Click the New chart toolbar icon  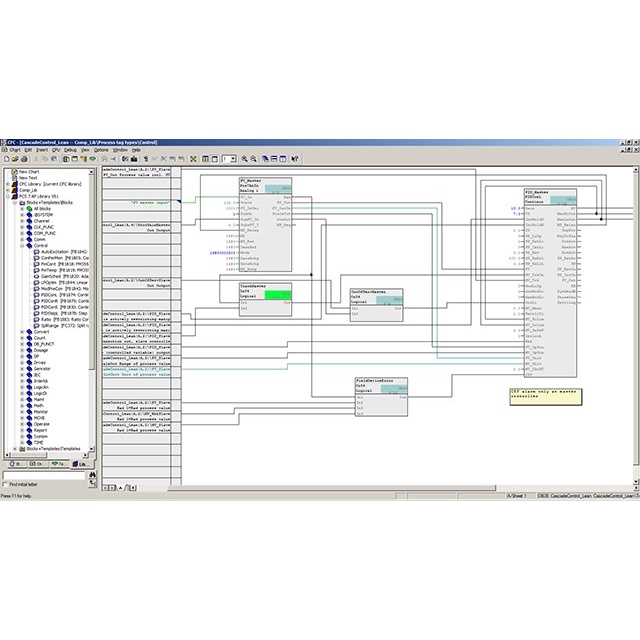pos(5,159)
